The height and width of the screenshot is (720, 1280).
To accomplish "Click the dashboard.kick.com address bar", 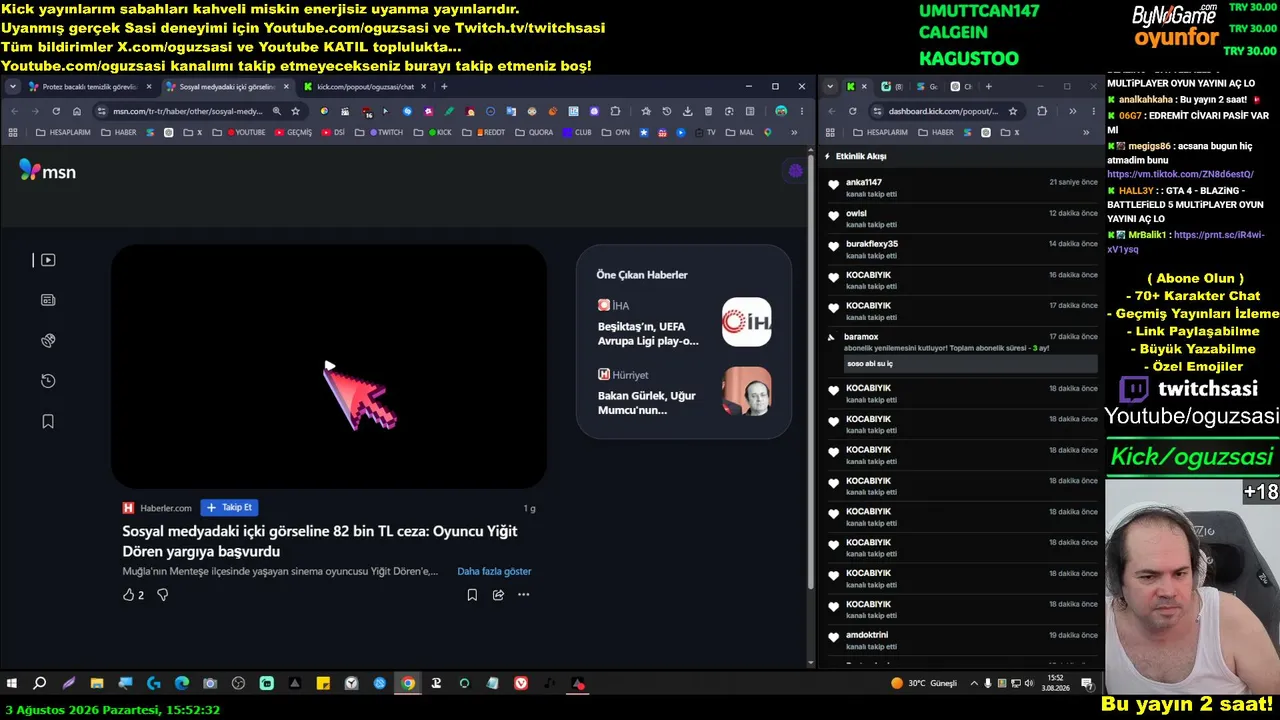I will (x=943, y=111).
